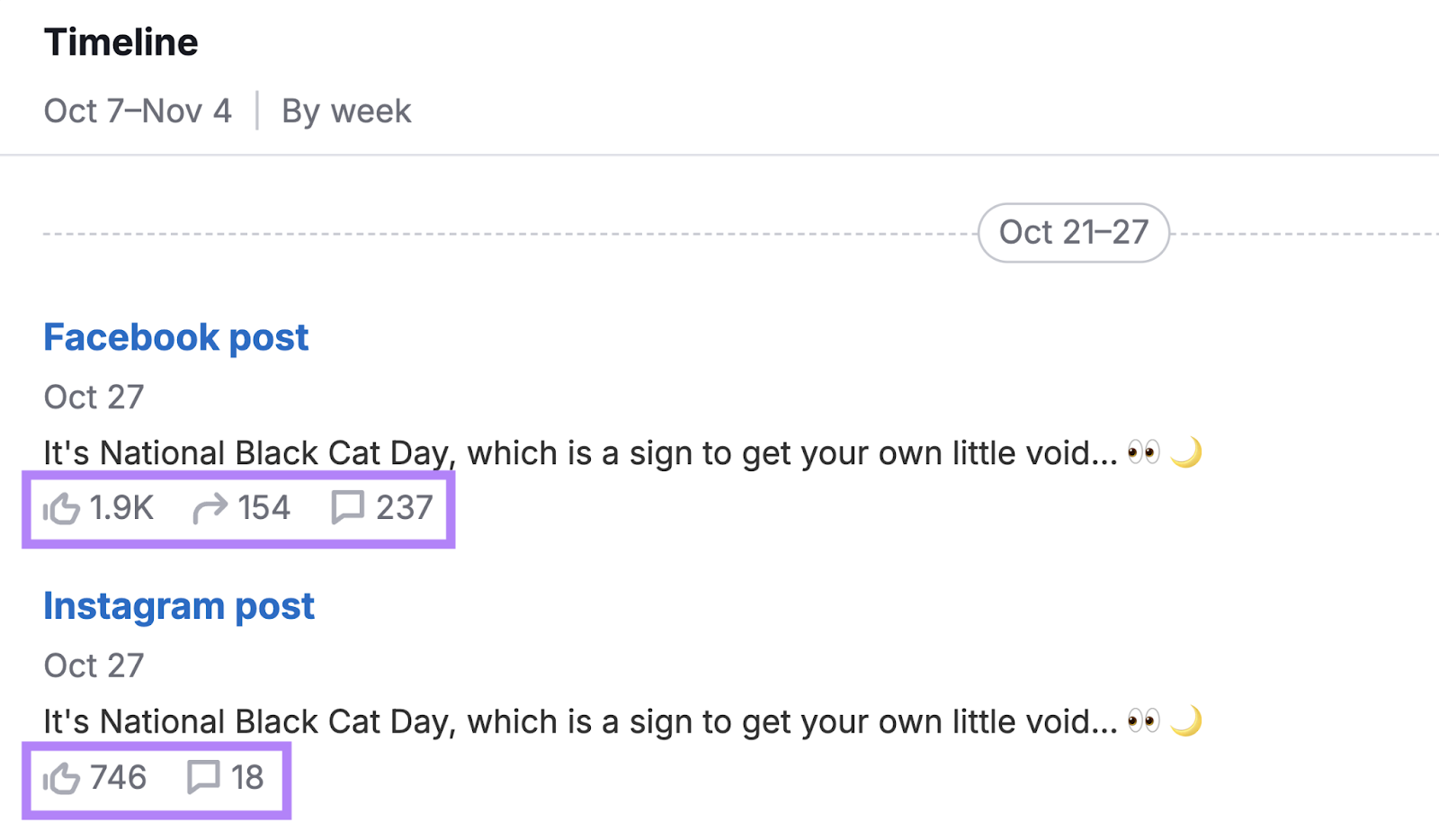Click the Timeline section heading
1439x840 pixels.
(121, 41)
